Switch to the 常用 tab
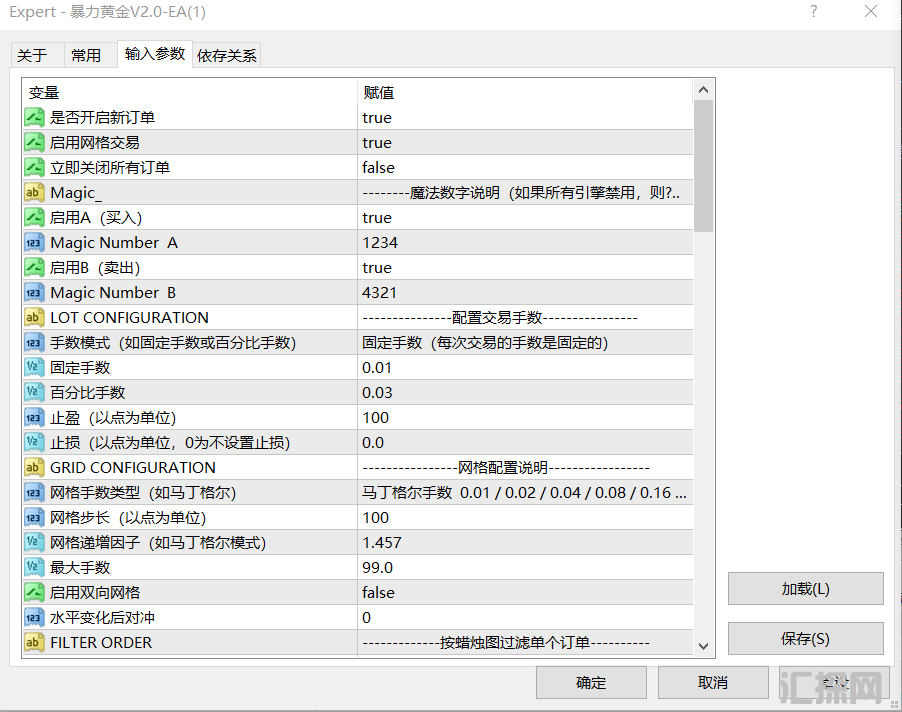This screenshot has width=902, height=712. click(86, 55)
